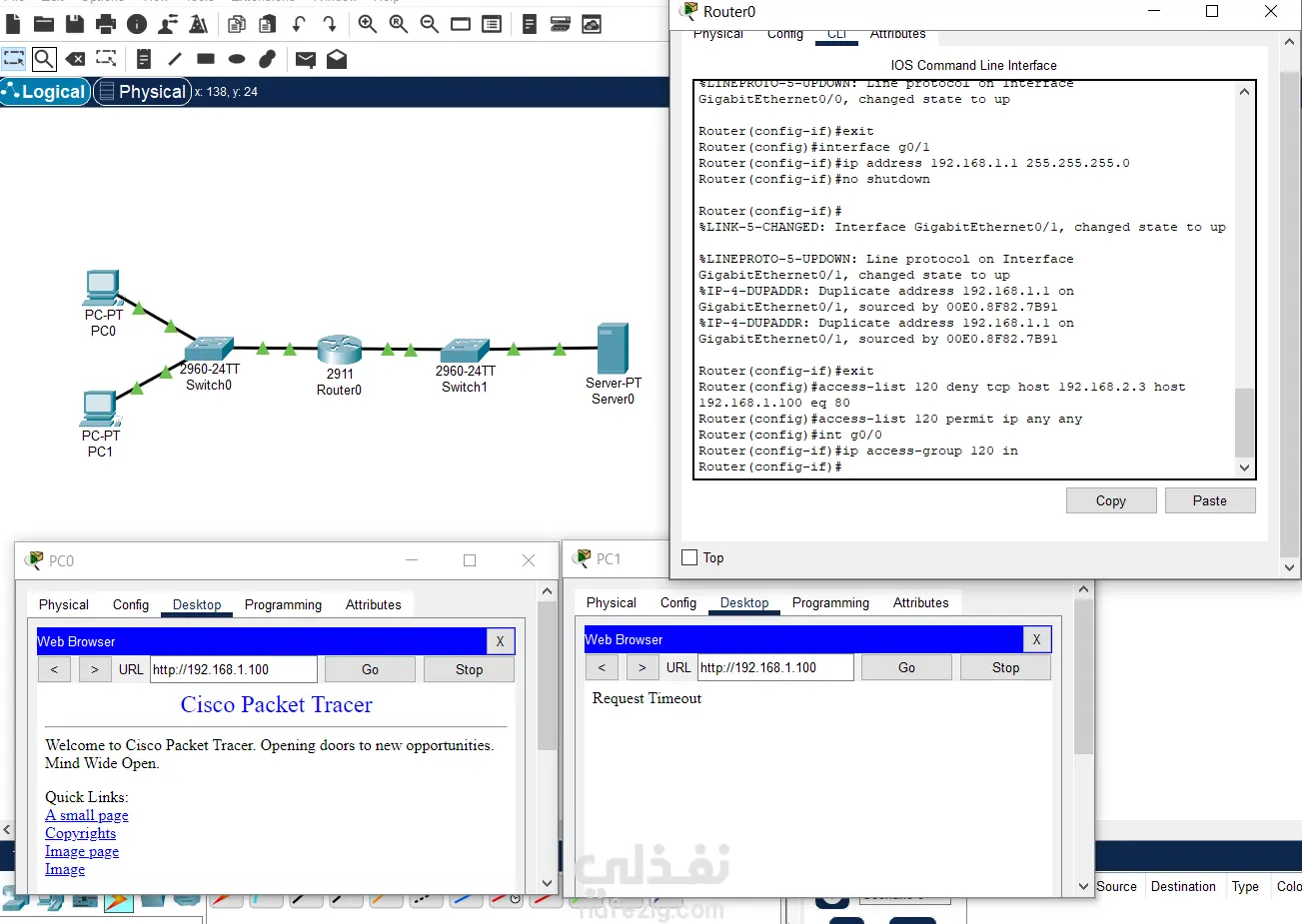Click Go in PC0 web browser
Viewport: 1302px width, 924px height.
pyautogui.click(x=371, y=669)
